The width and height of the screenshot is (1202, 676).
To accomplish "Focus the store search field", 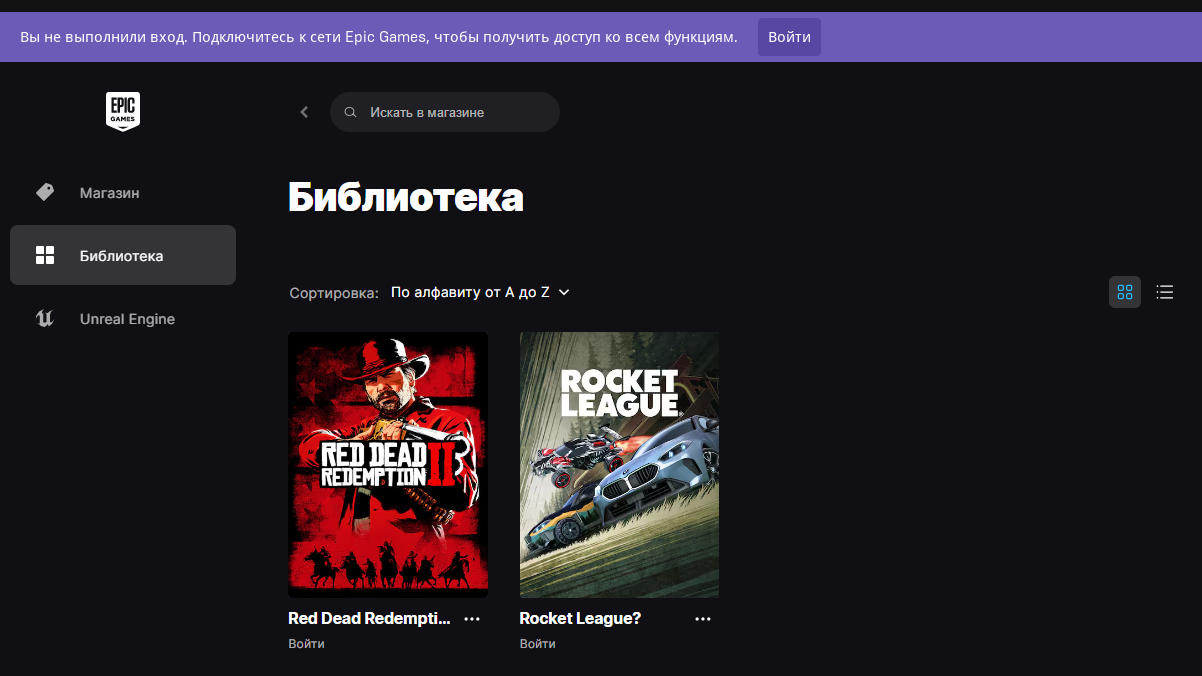I will pos(445,112).
